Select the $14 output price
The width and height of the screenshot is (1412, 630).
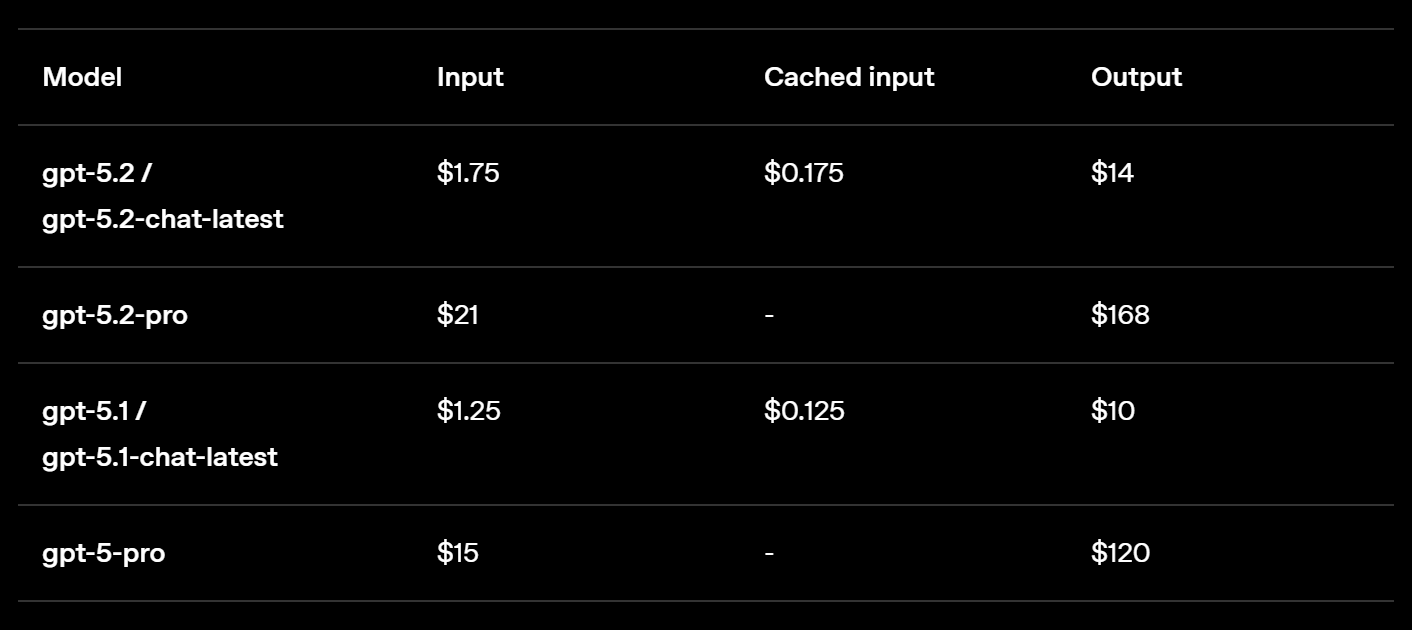pos(1112,173)
